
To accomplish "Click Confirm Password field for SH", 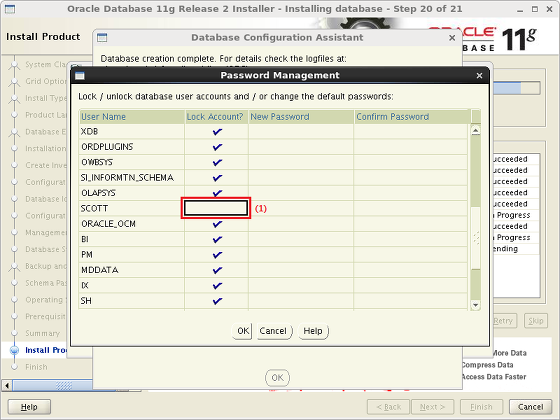I will 411,301.
